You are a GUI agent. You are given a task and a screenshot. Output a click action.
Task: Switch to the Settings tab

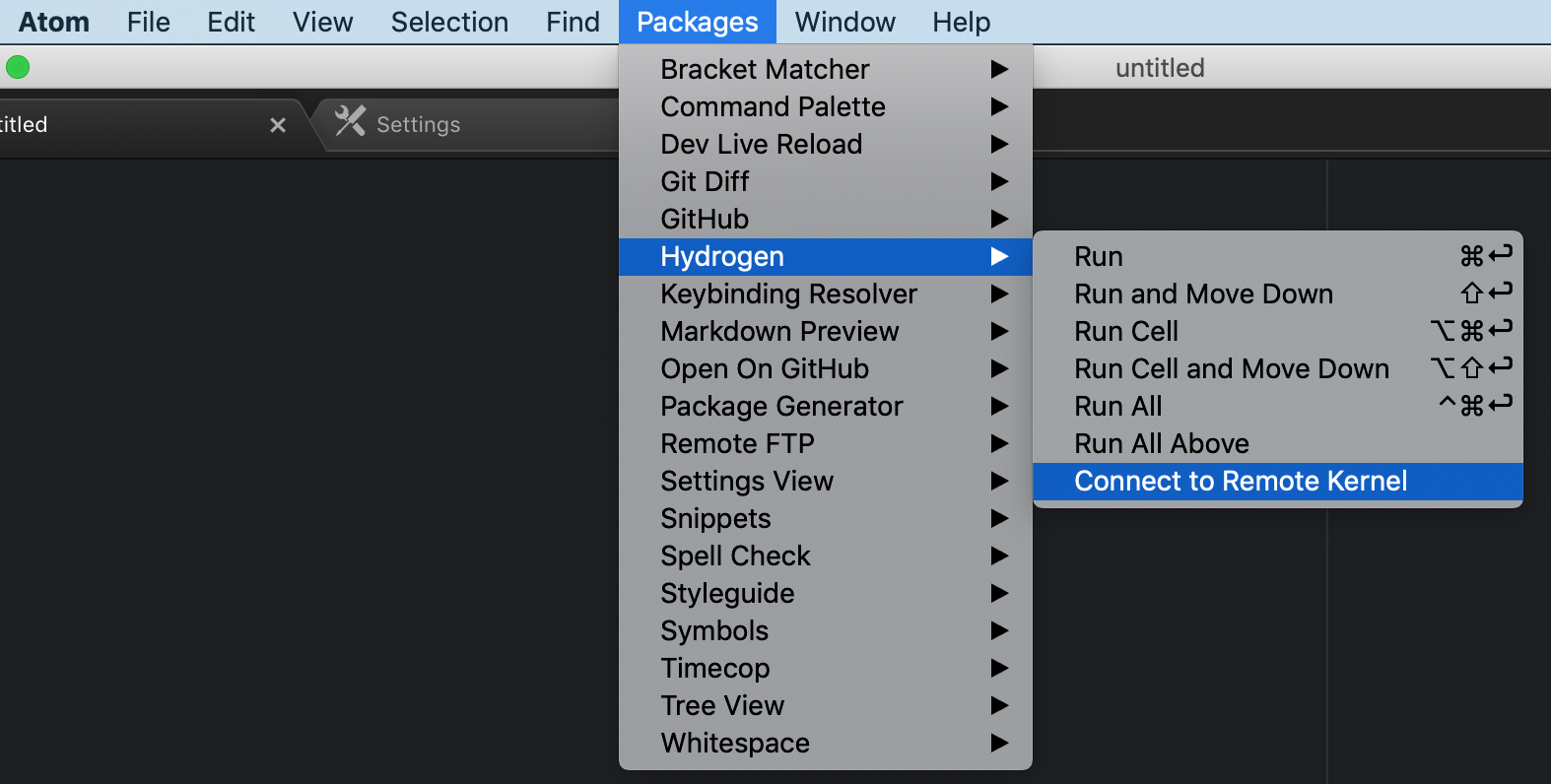pyautogui.click(x=418, y=125)
